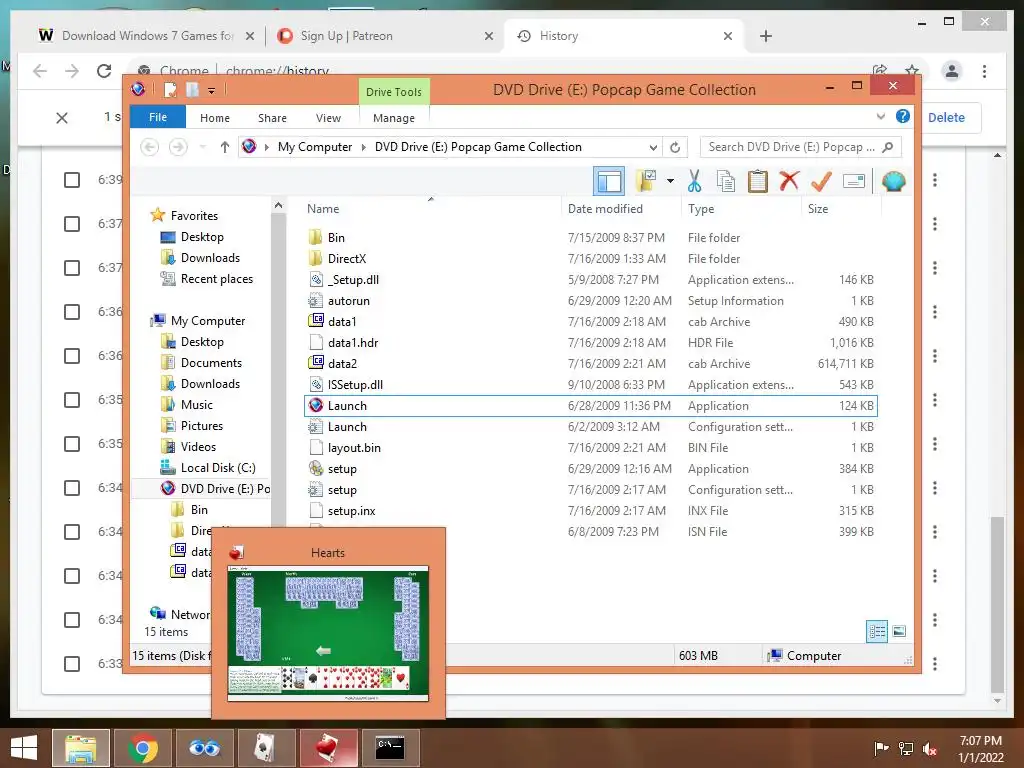Click the Hearts game taskbar icon
Viewport: 1024px width, 768px height.
[x=328, y=748]
